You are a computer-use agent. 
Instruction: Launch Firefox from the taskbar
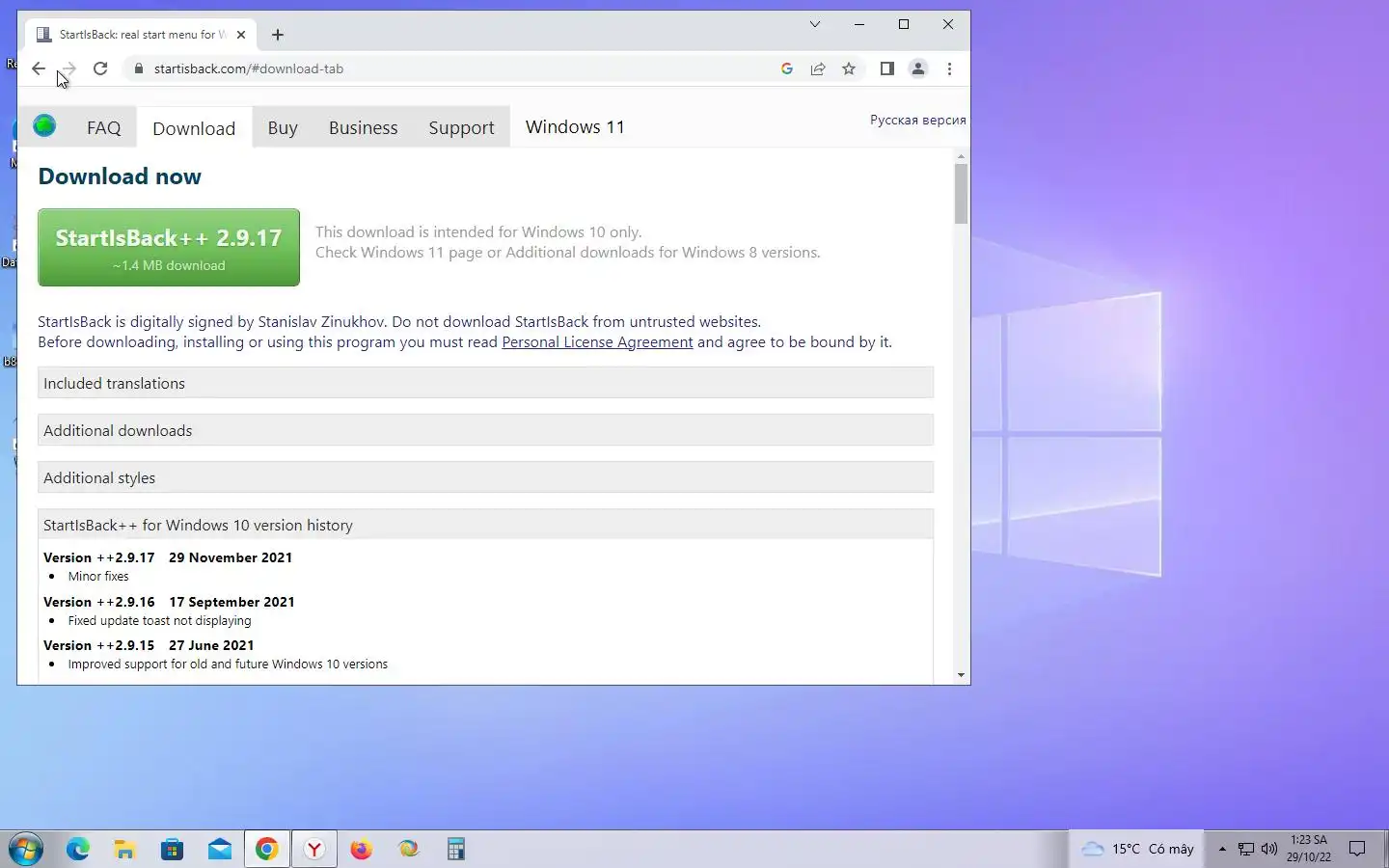(362, 849)
